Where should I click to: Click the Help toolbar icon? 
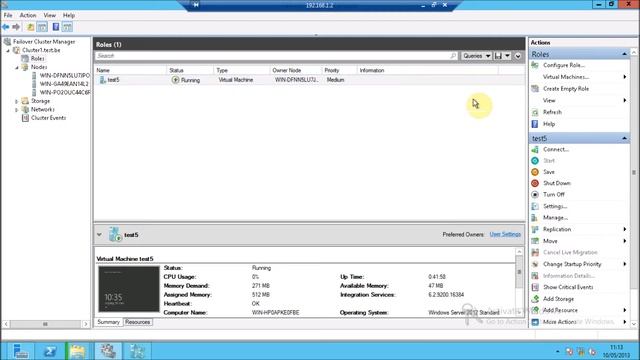56,27
